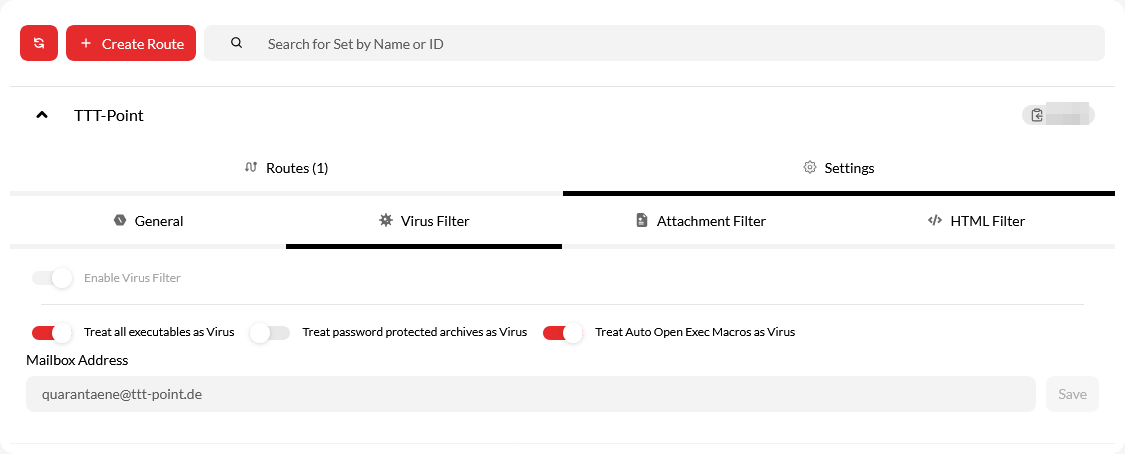Collapse the TTT-Point set chevron
Viewport: 1125px width, 454px height.
[42, 115]
